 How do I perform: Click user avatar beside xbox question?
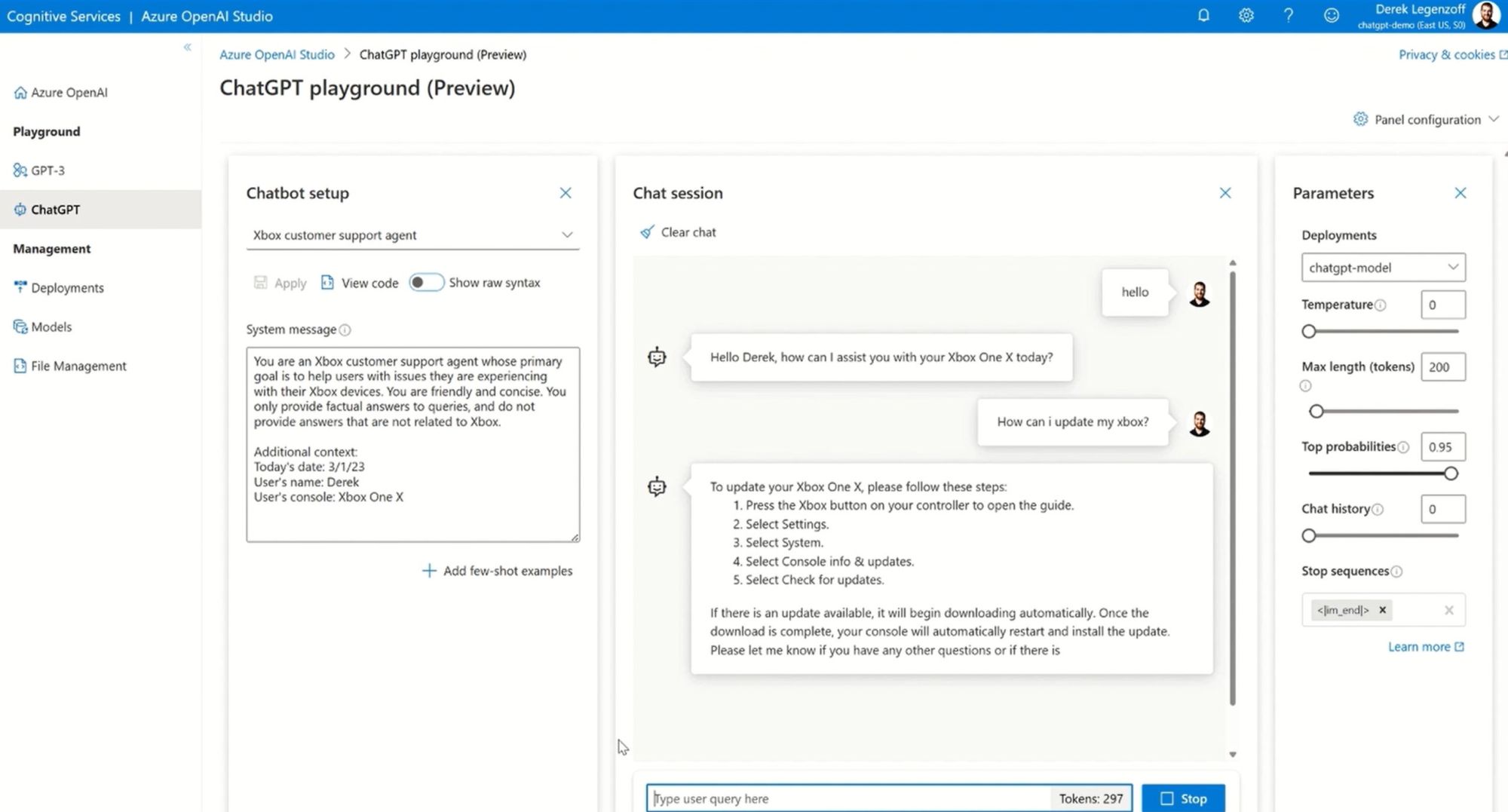1199,423
